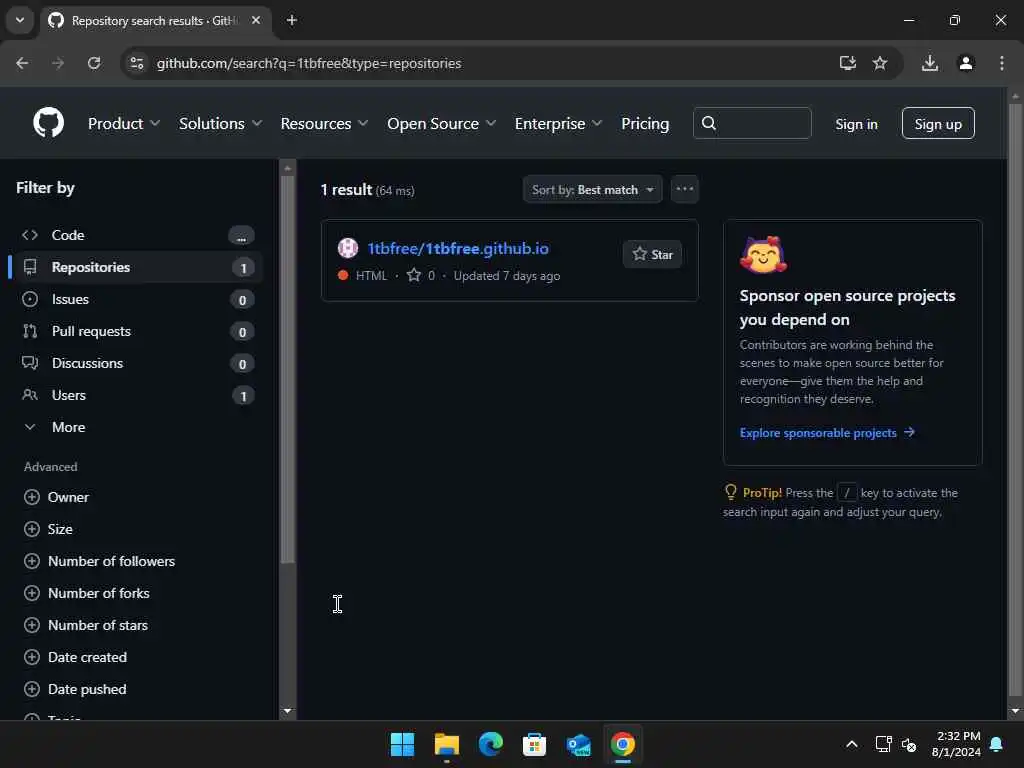The width and height of the screenshot is (1024, 768).
Task: Open Chrome downloads
Action: coord(929,63)
